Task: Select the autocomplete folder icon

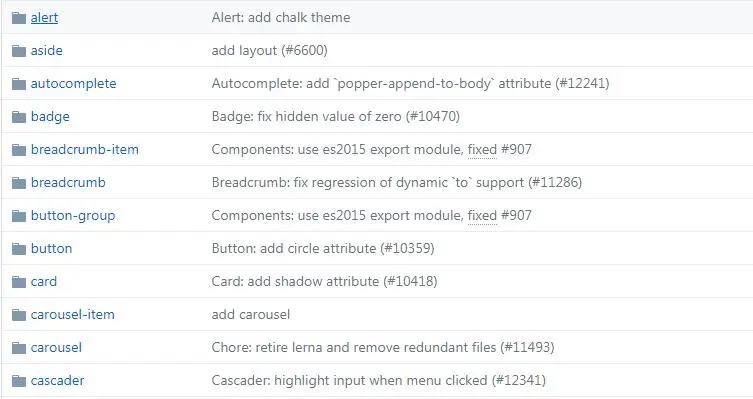Action: coord(19,84)
